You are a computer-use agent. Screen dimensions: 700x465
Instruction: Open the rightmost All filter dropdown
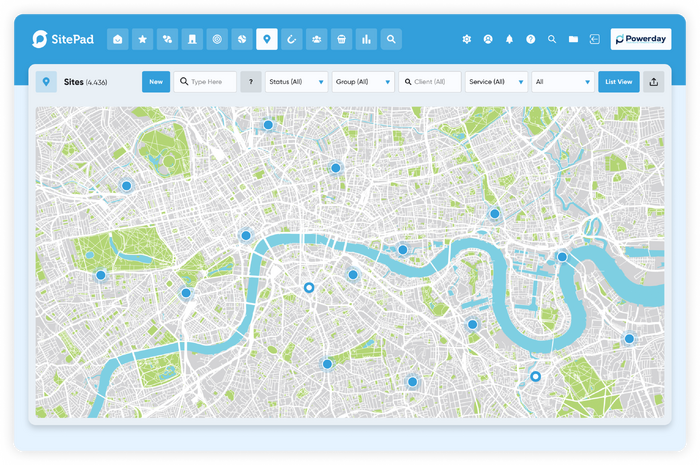point(562,82)
